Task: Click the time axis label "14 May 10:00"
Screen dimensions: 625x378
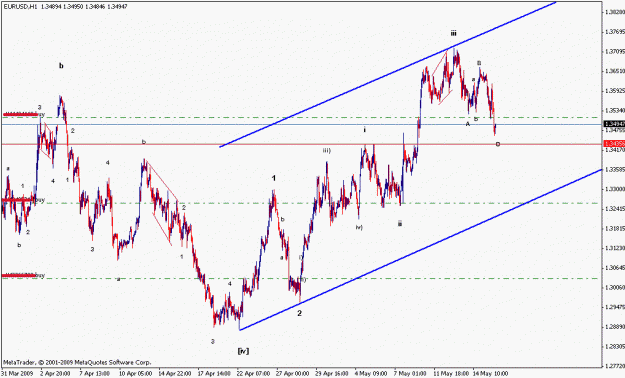Action: [x=490, y=374]
